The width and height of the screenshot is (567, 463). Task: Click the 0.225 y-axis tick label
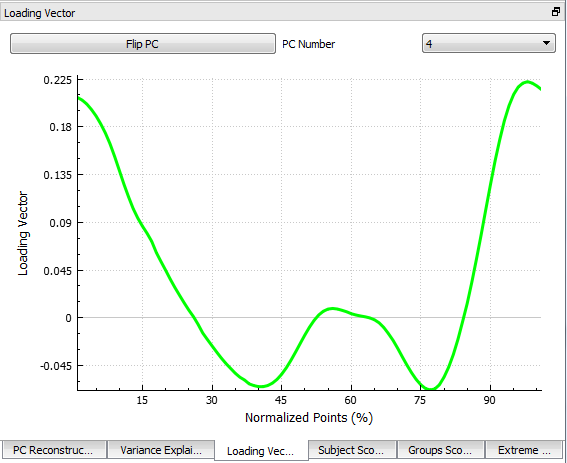click(x=58, y=80)
